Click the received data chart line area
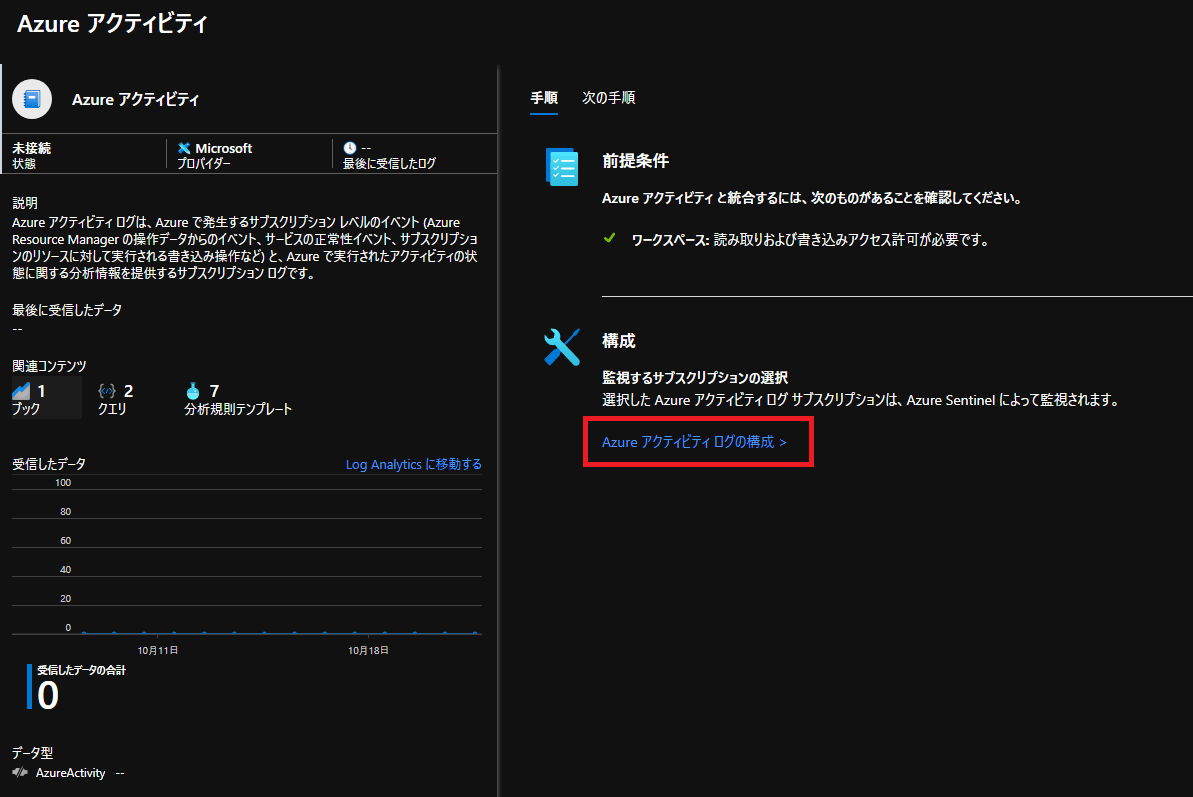This screenshot has width=1193, height=797. 278,632
